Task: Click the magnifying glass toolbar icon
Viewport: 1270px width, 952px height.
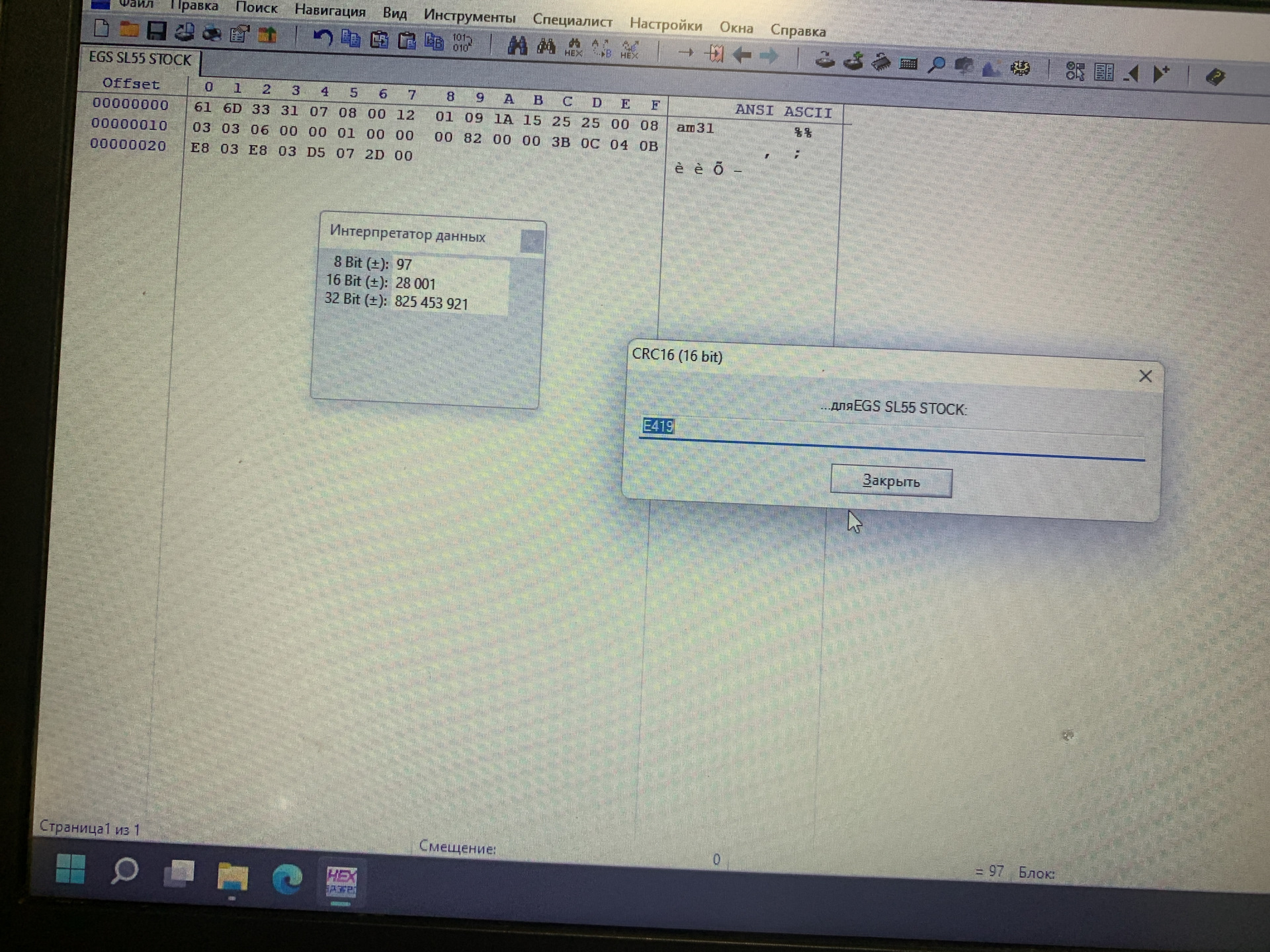Action: coord(936,65)
